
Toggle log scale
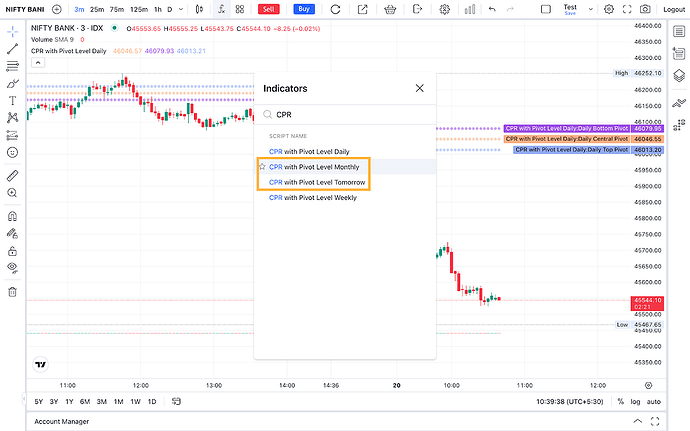click(x=635, y=402)
